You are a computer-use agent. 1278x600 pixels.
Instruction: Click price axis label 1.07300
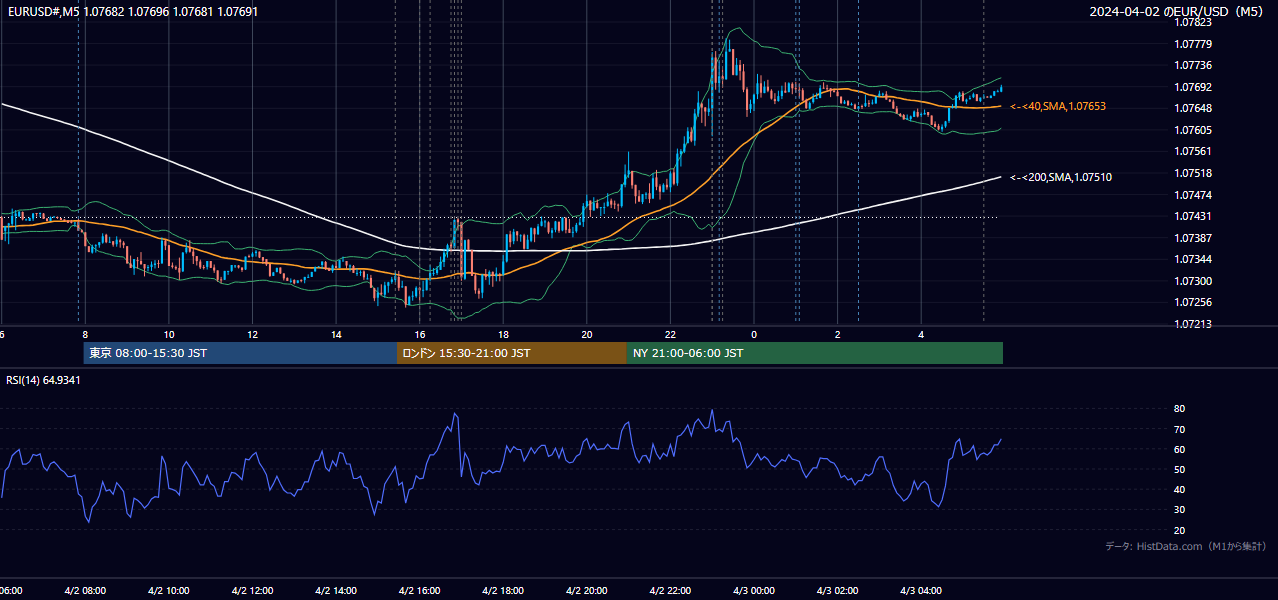point(1193,281)
